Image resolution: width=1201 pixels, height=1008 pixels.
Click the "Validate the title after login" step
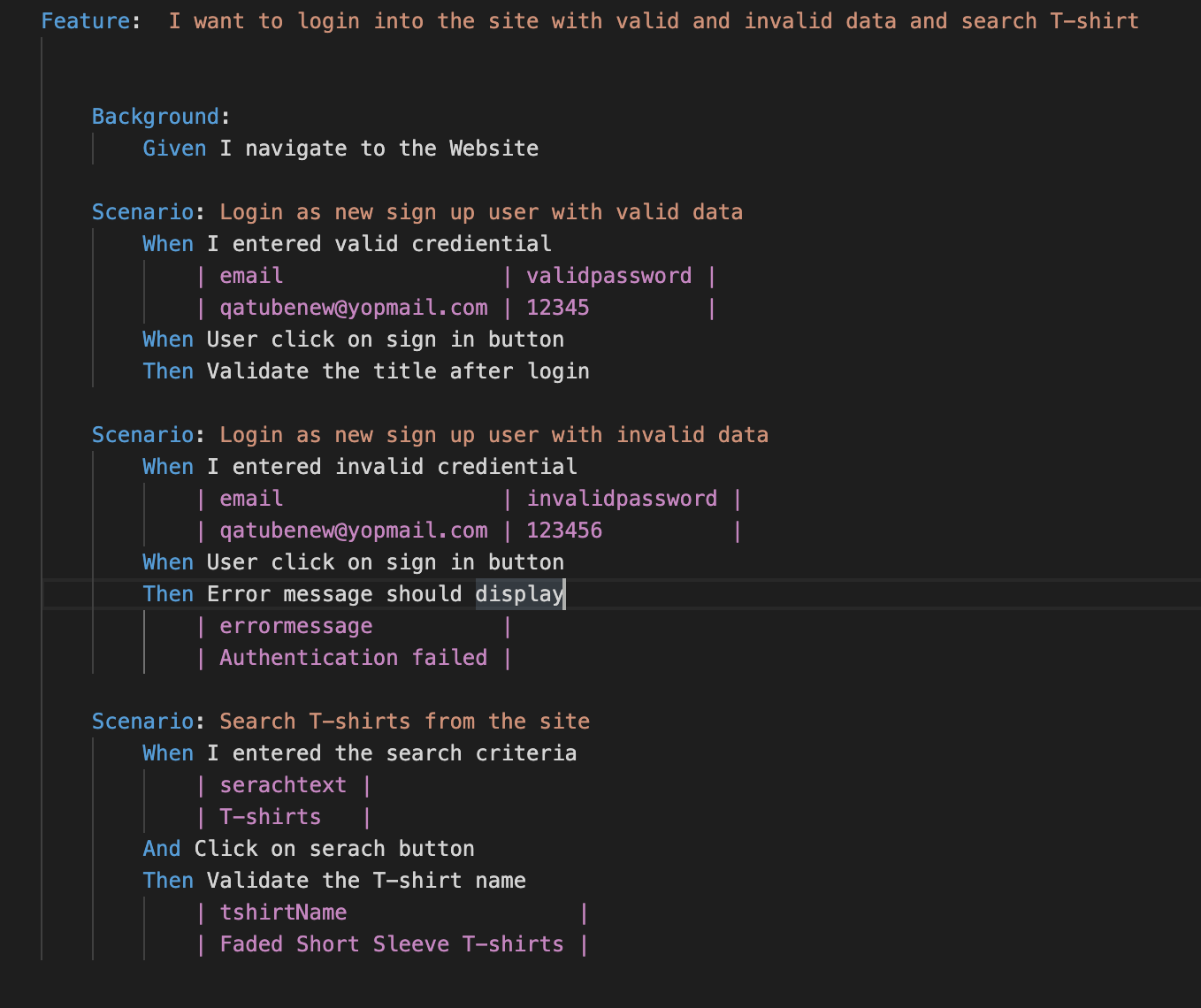397,371
